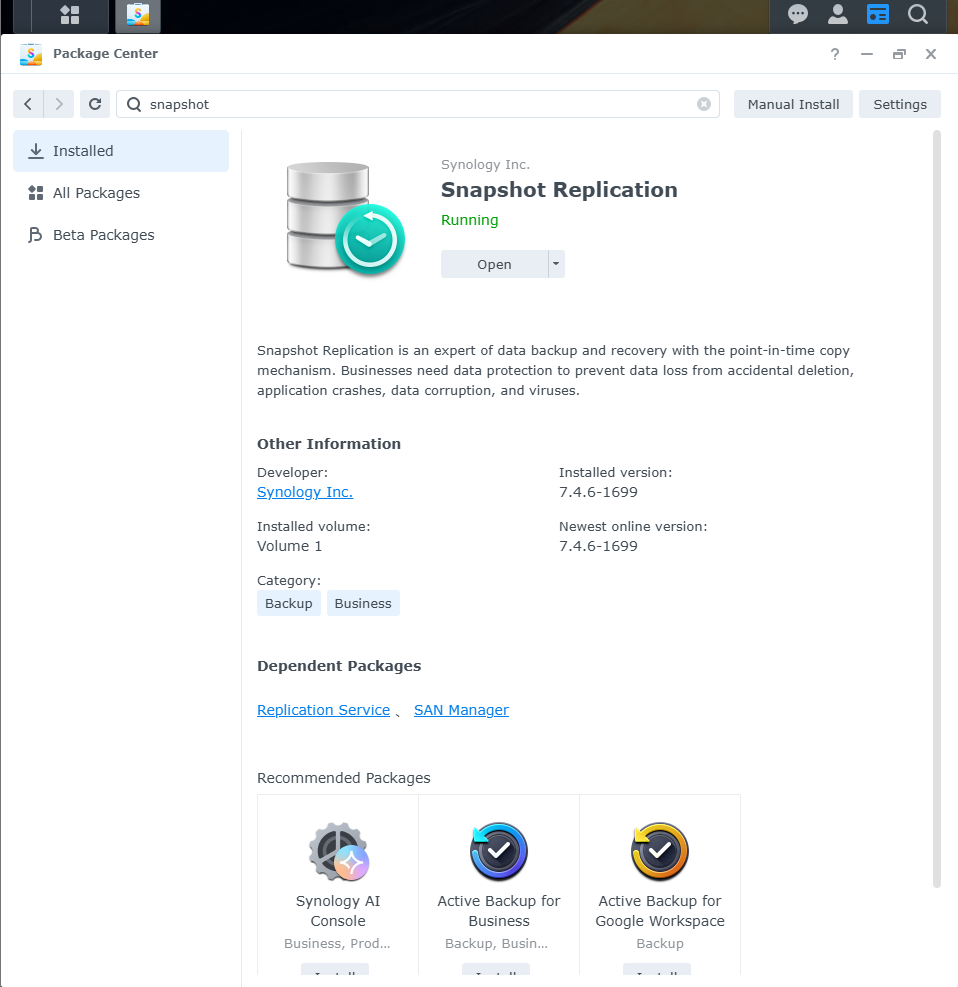Screen dimensions: 958x987
Task: Open the widgets panel icon
Action: pyautogui.click(x=877, y=15)
